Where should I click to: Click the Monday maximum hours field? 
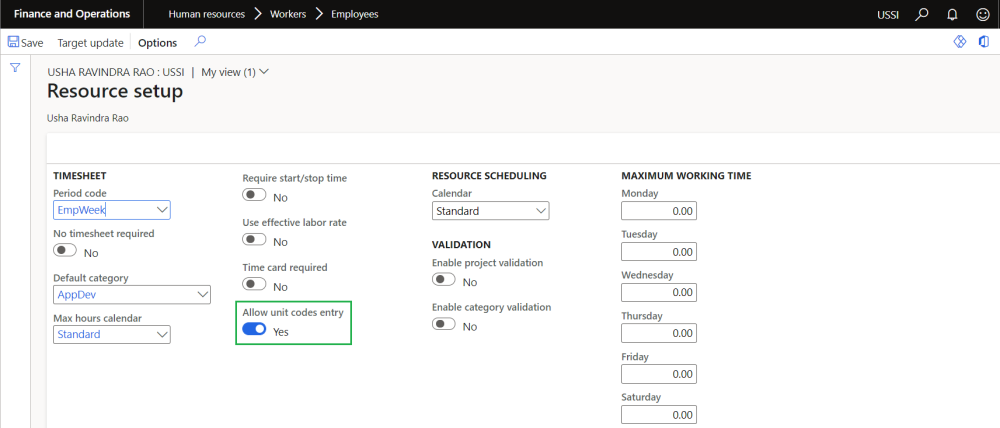(x=658, y=211)
